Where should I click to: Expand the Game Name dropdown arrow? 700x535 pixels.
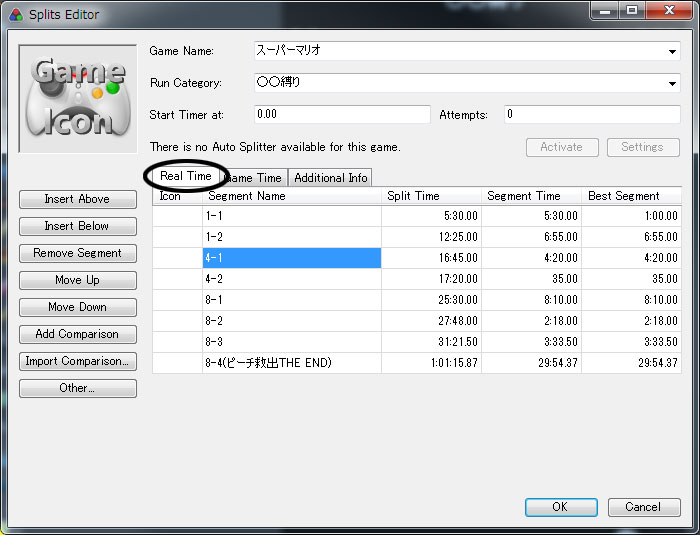[672, 51]
